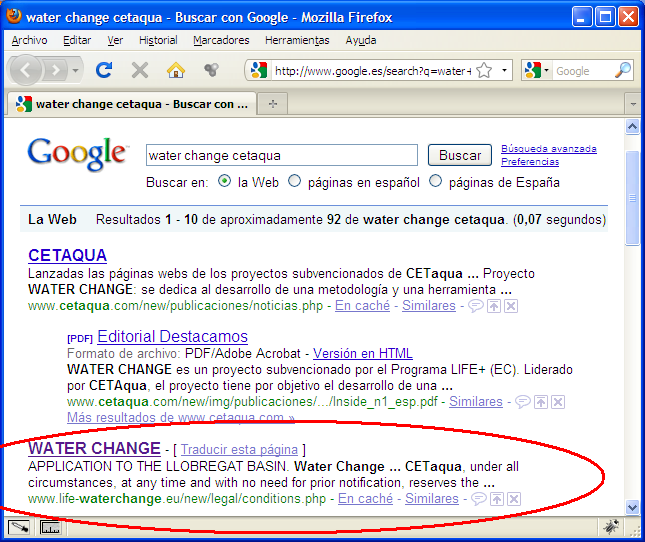The width and height of the screenshot is (645, 542).
Task: Click the Buscar button
Action: [x=460, y=155]
